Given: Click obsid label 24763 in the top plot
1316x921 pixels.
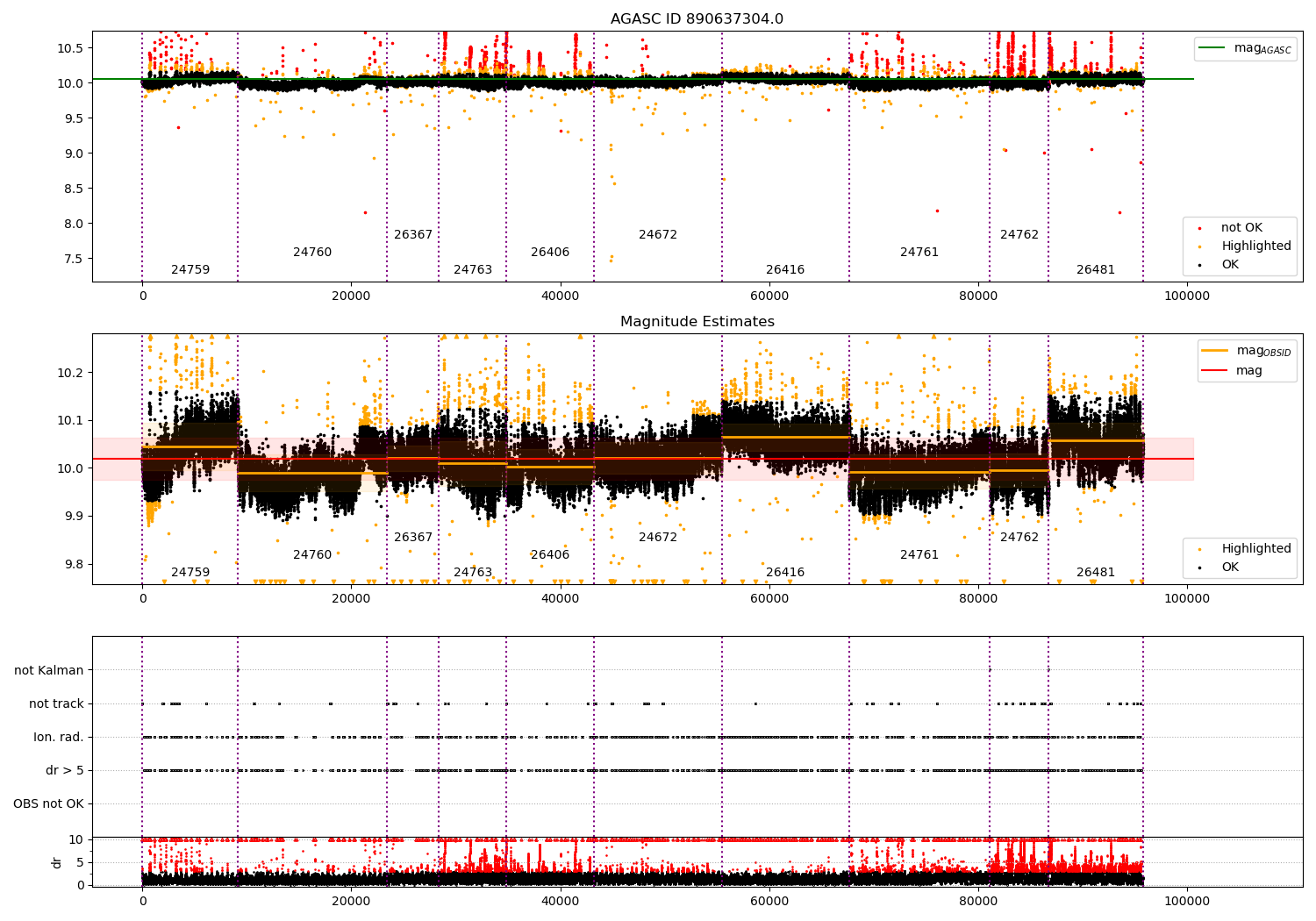Looking at the screenshot, I should point(473,270).
